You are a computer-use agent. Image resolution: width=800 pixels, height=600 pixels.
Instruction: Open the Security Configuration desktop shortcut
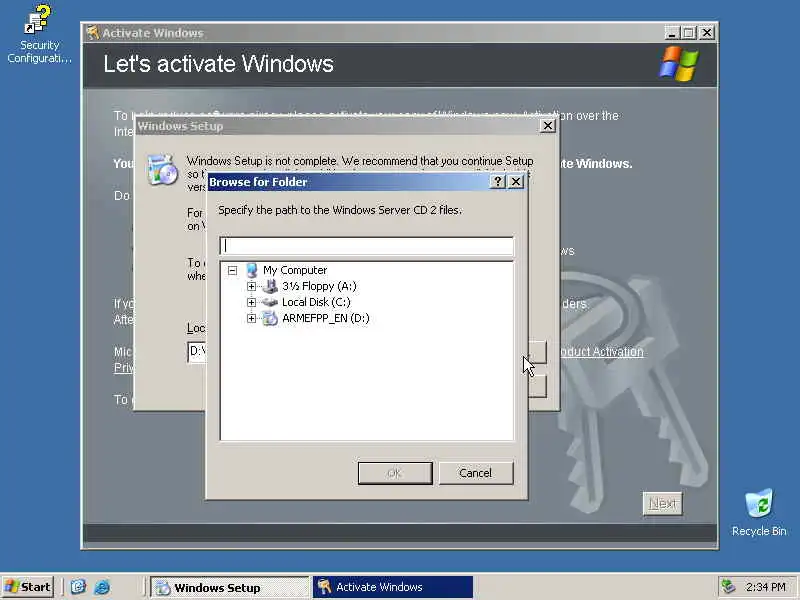[x=39, y=34]
